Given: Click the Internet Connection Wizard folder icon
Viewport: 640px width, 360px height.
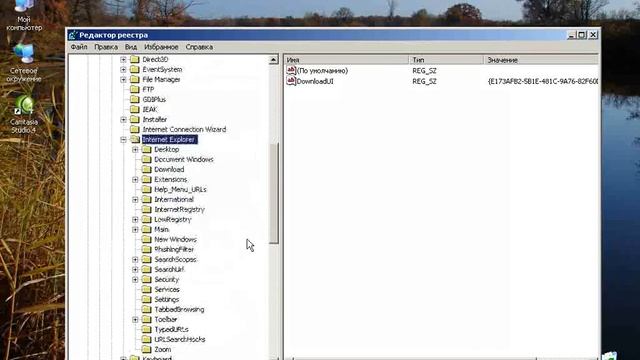Looking at the screenshot, I should (135, 129).
